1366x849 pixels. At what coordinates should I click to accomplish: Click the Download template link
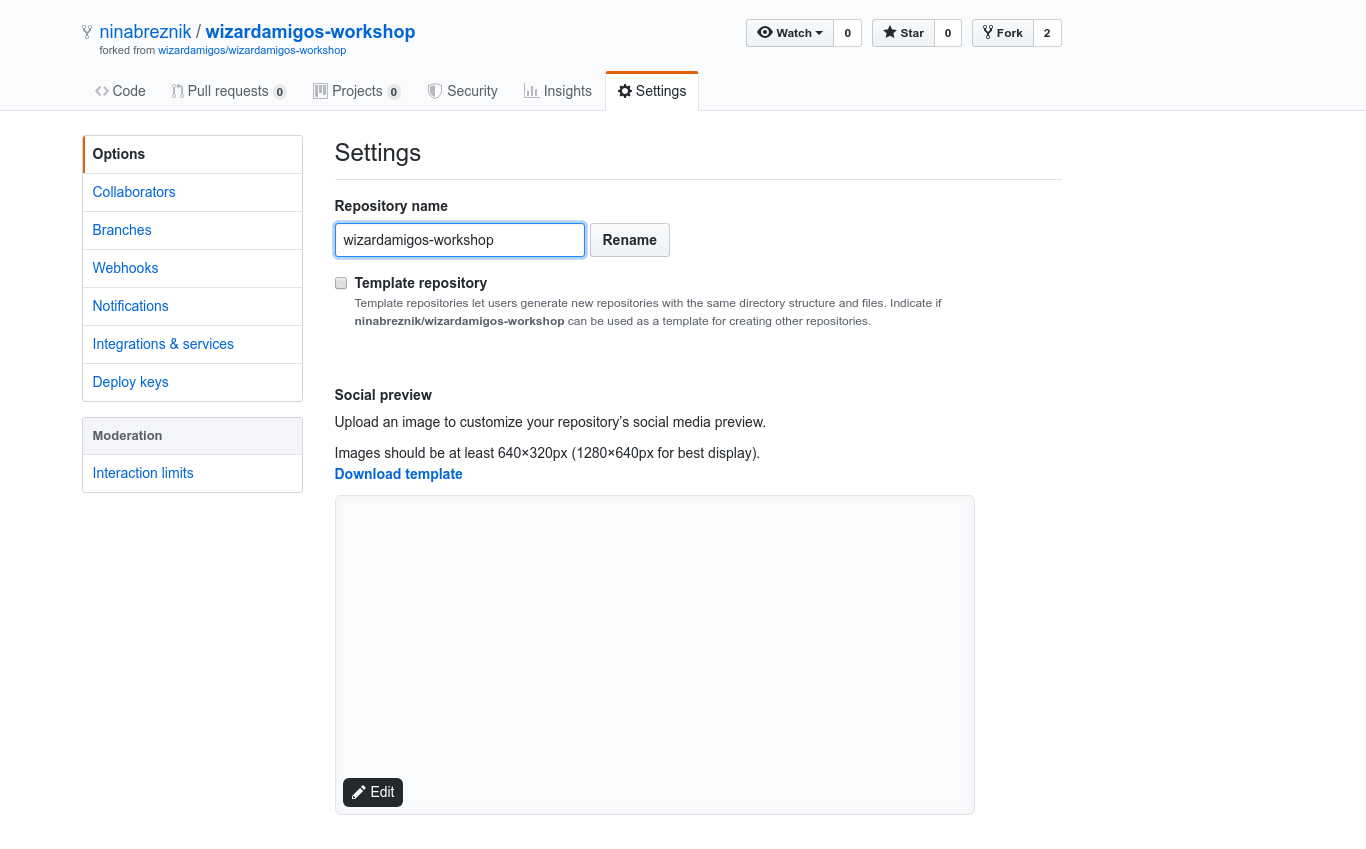399,474
